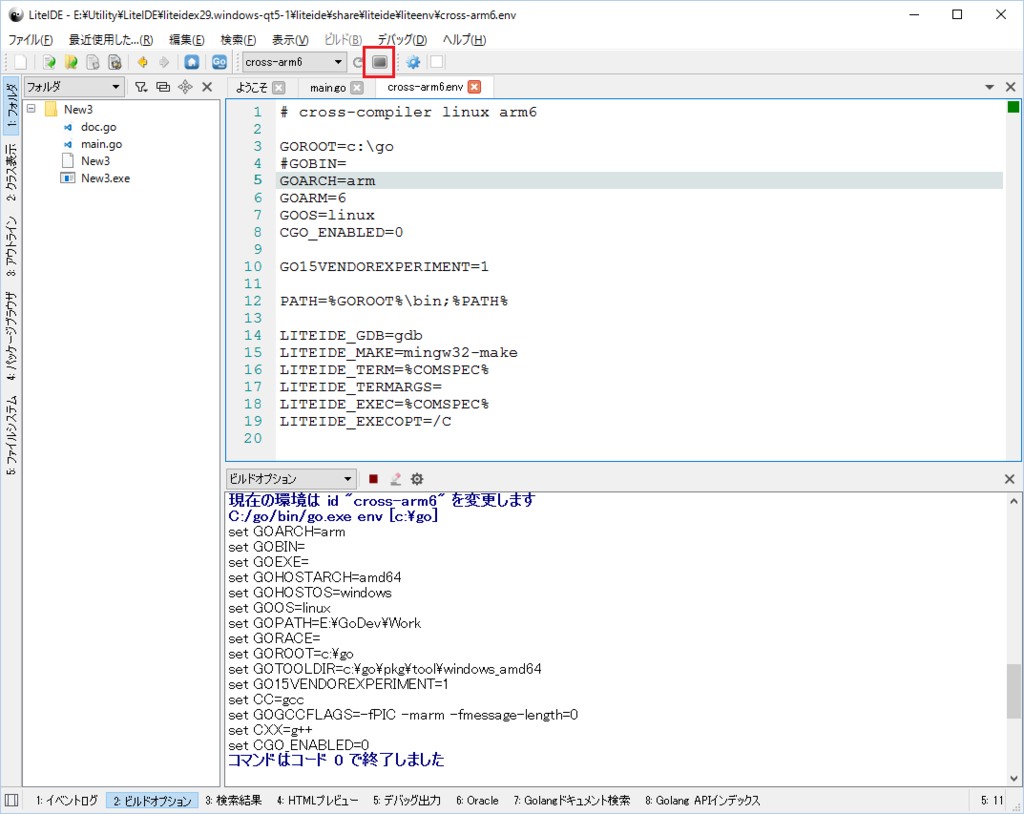
Task: Stop the build process with the red square
Action: click(374, 479)
